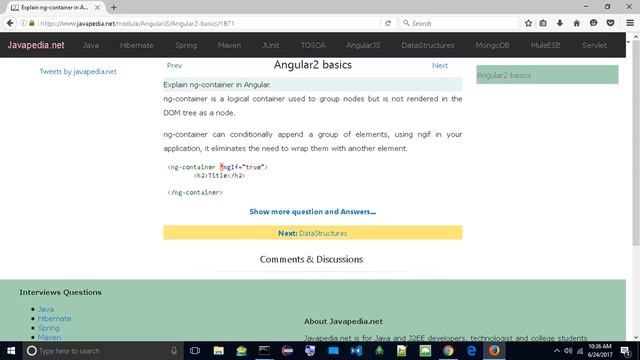The image size is (640, 360).
Task: Open the TOSCA nav menu item
Action: click(313, 45)
